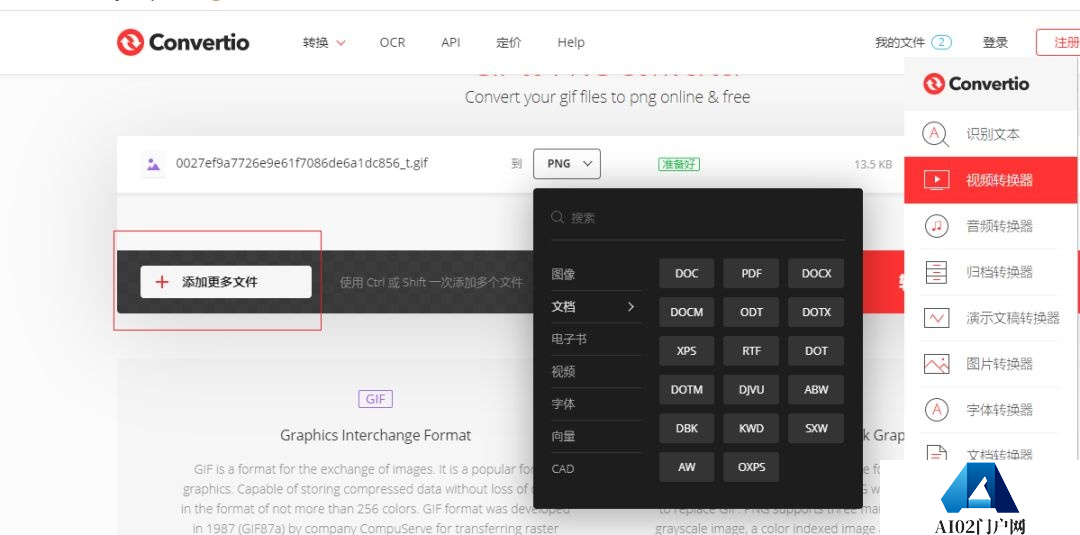Choose OXPS output format

click(751, 466)
